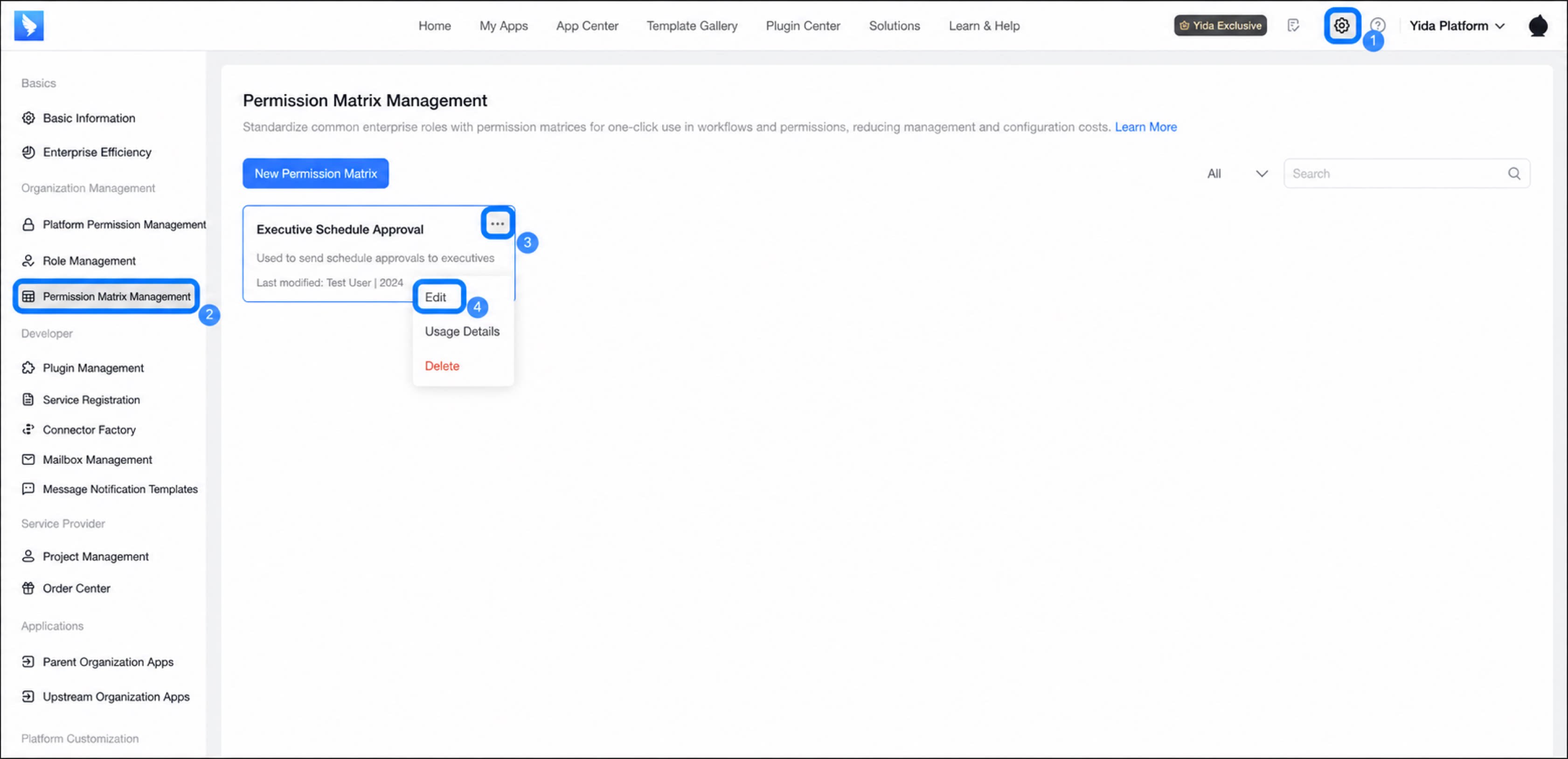1568x759 pixels.
Task: Expand the Yida Platform account dropdown
Action: 1457,26
